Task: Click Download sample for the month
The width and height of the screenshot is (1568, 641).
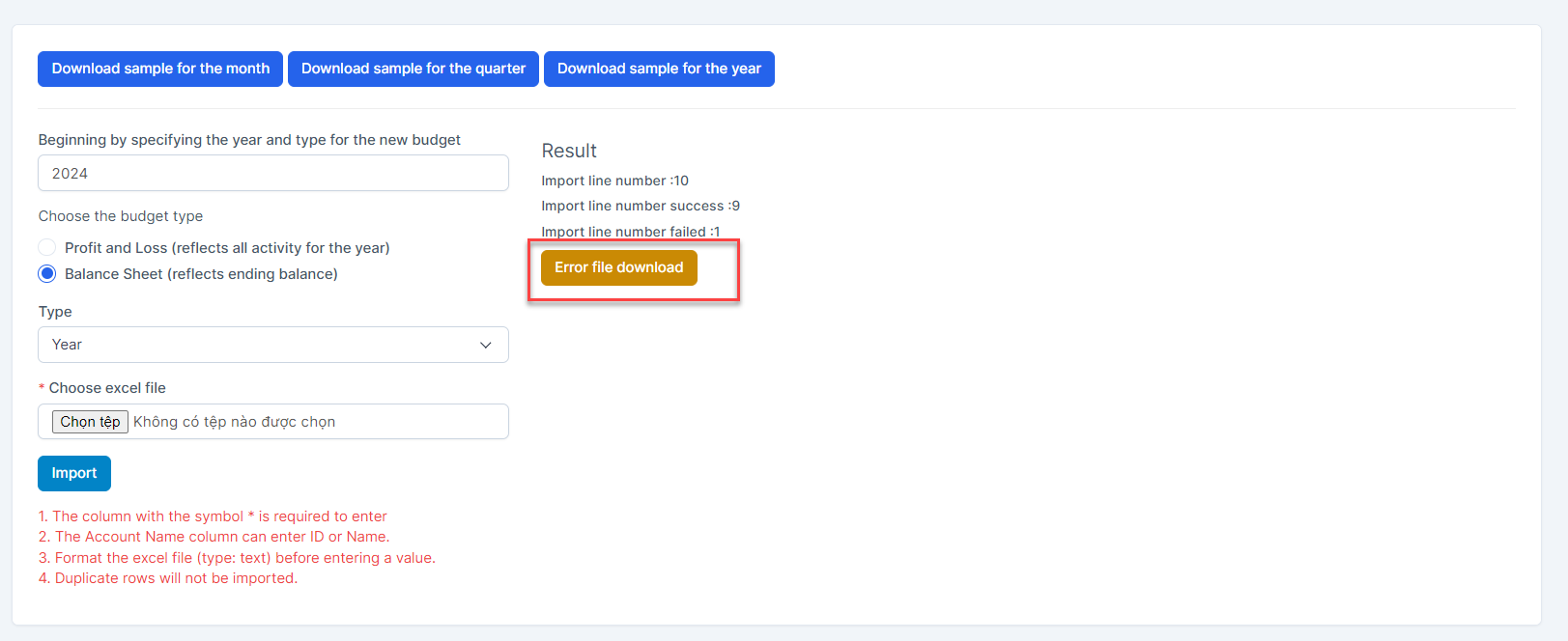Action: (x=160, y=69)
